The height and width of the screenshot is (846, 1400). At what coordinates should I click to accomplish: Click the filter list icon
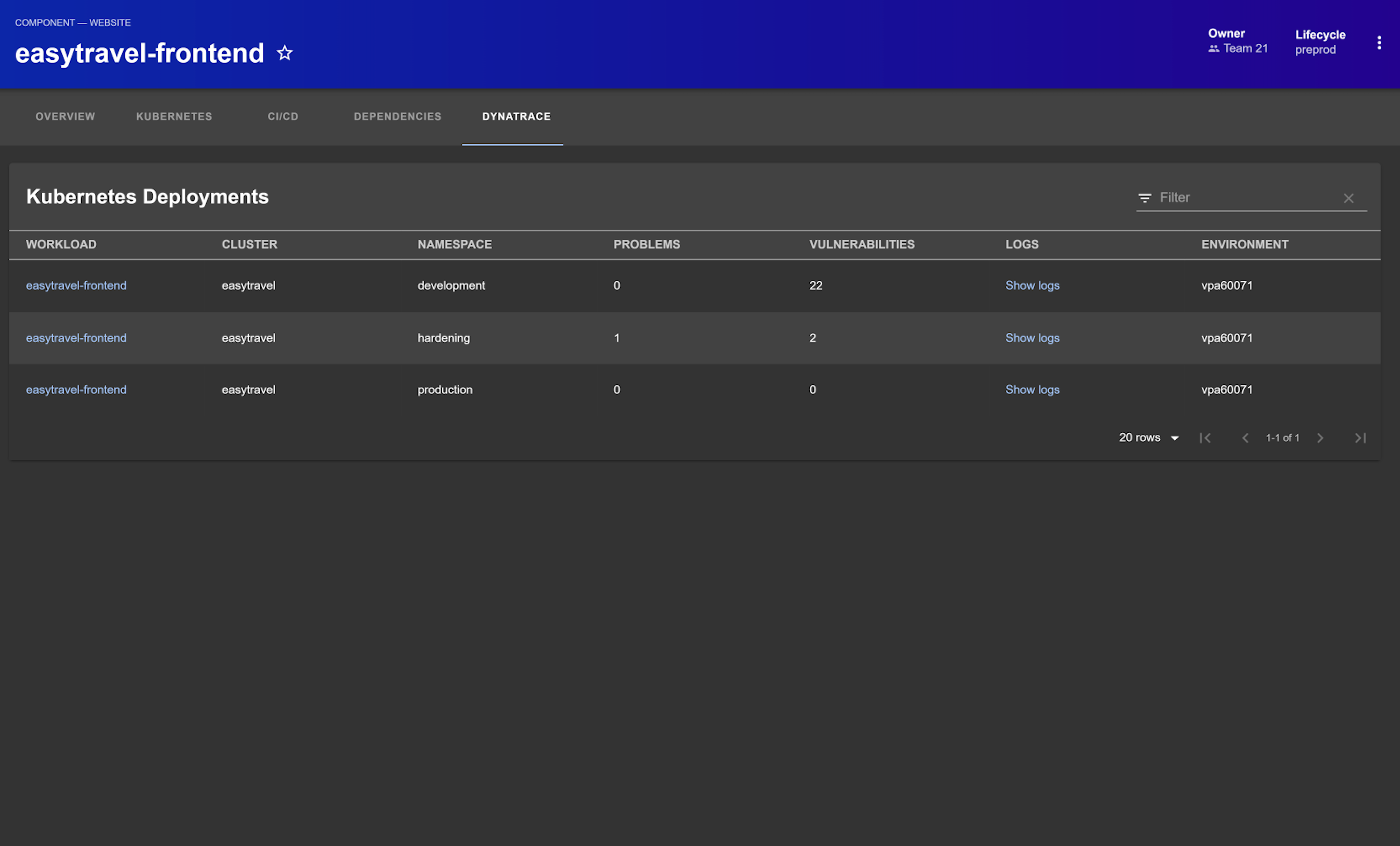[1144, 197]
